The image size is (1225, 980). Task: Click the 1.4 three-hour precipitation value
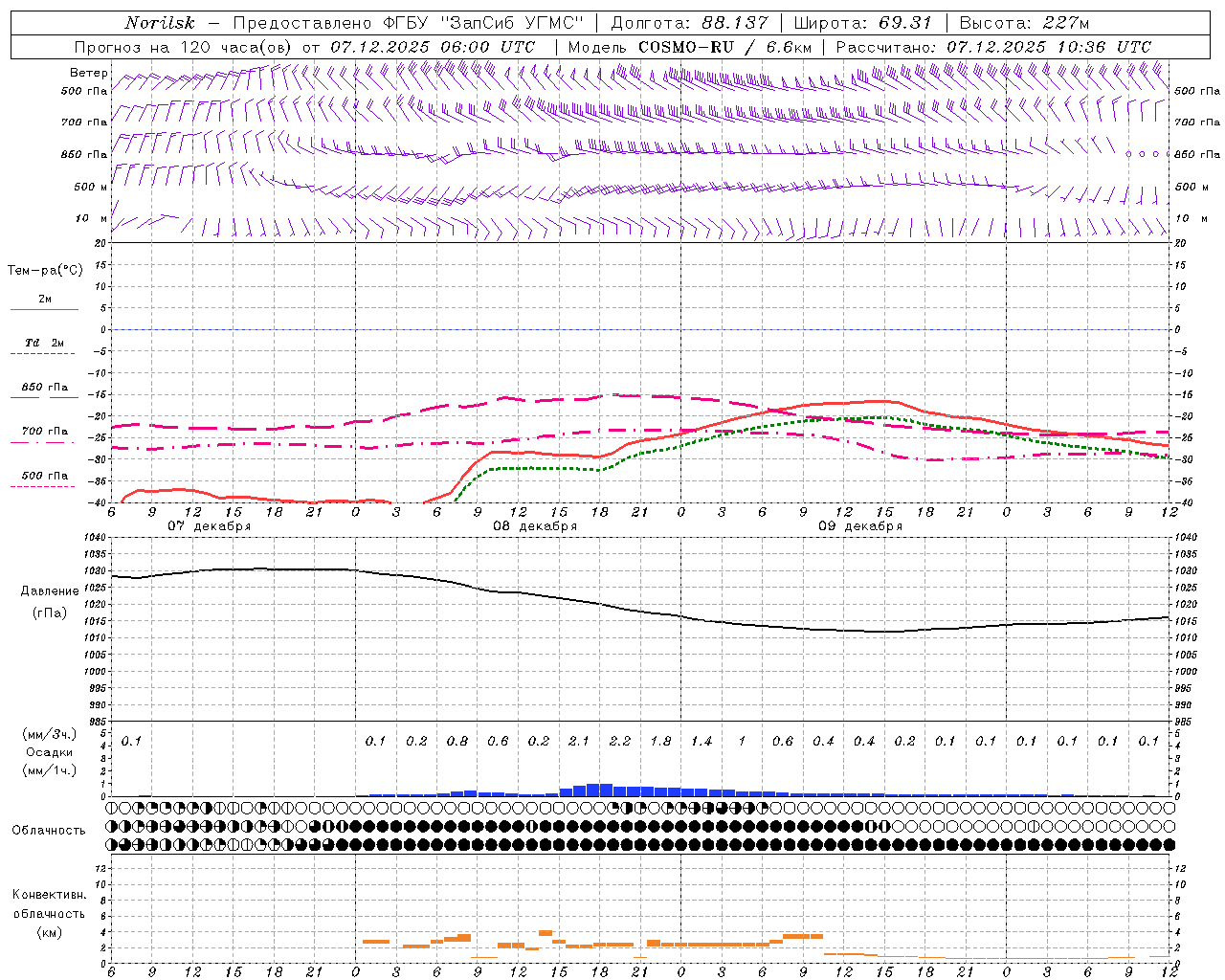(x=702, y=741)
